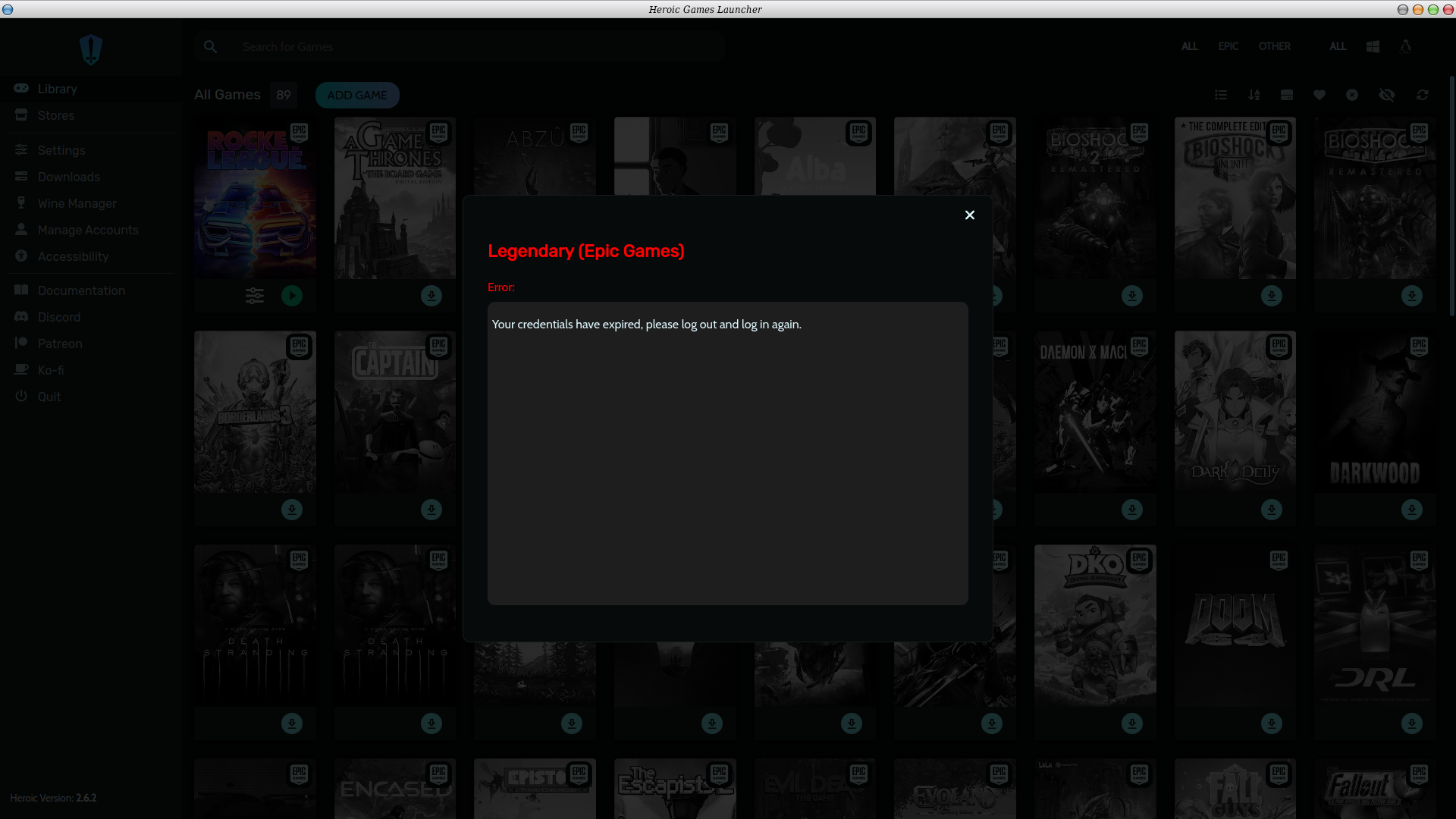Open the Dark Deity cover art

[1235, 412]
